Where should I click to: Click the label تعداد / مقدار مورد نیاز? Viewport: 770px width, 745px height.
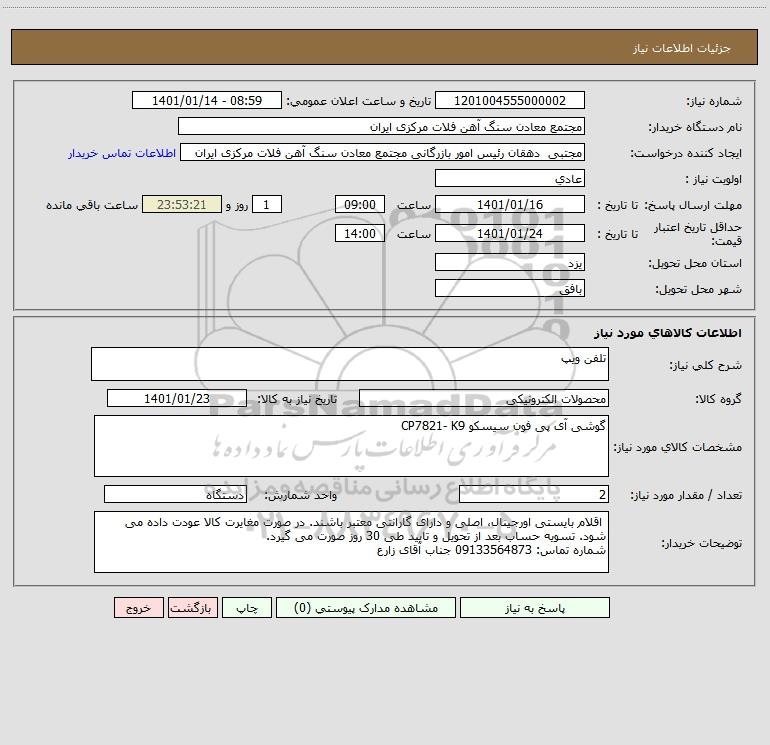[x=686, y=495]
